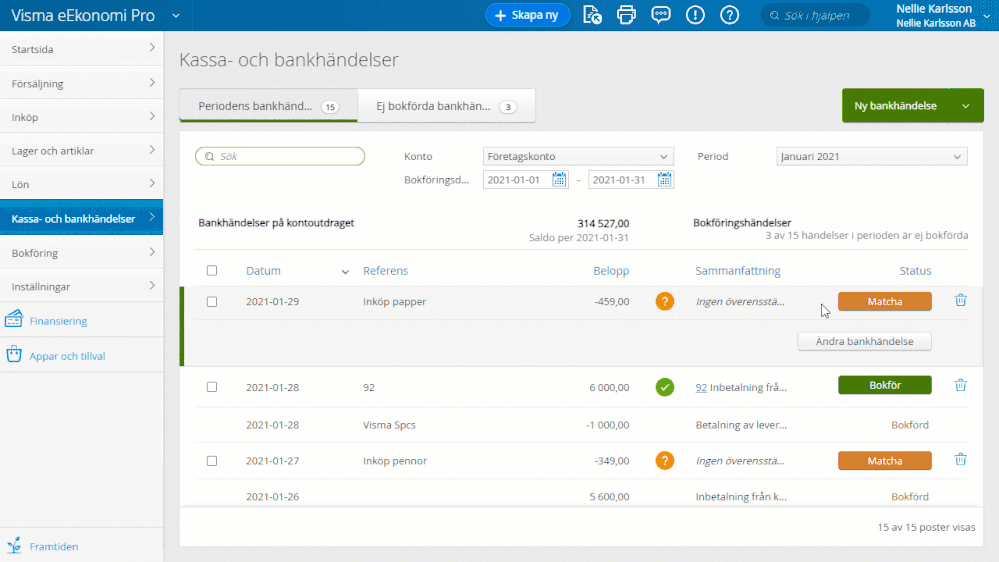Toggle the select-all checkbox in header
The width and height of the screenshot is (999, 562).
click(x=211, y=271)
